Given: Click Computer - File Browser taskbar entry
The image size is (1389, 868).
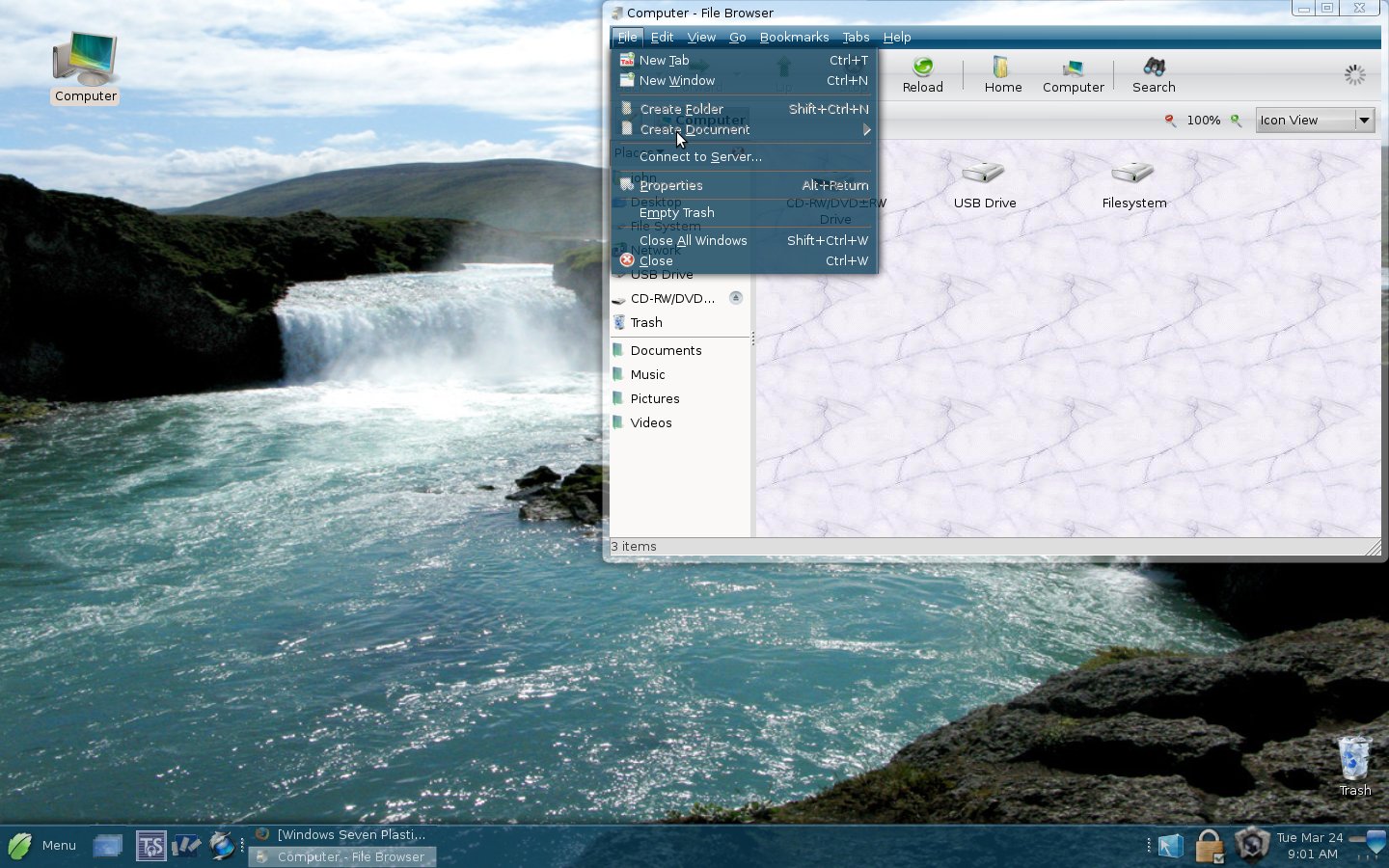Looking at the screenshot, I should 341,856.
